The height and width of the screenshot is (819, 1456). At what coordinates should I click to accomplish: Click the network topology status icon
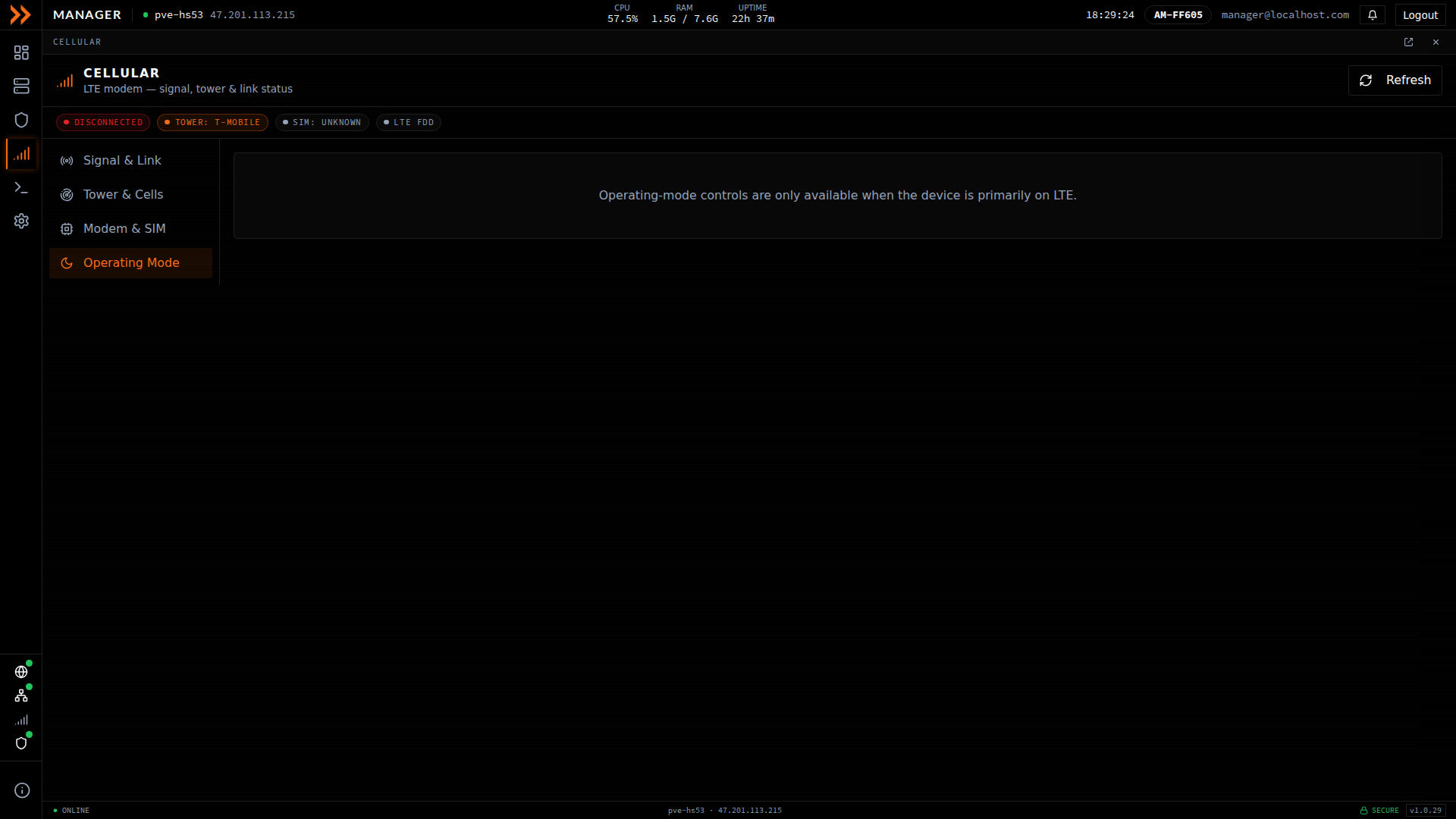point(21,695)
